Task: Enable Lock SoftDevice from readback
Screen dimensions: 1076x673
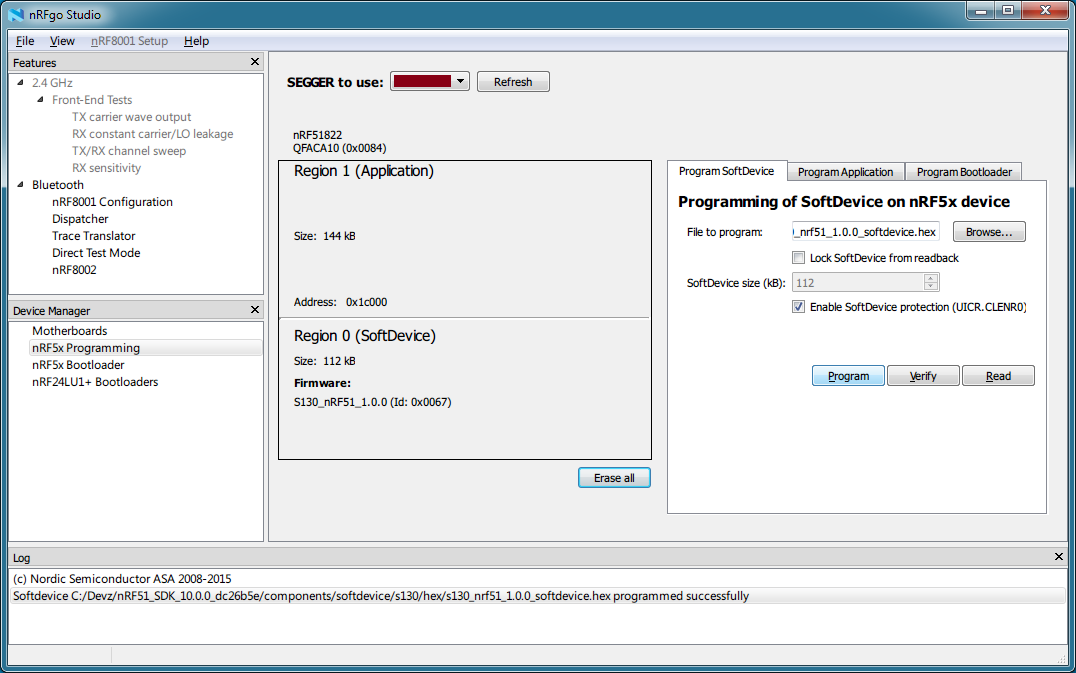Action: [798, 258]
